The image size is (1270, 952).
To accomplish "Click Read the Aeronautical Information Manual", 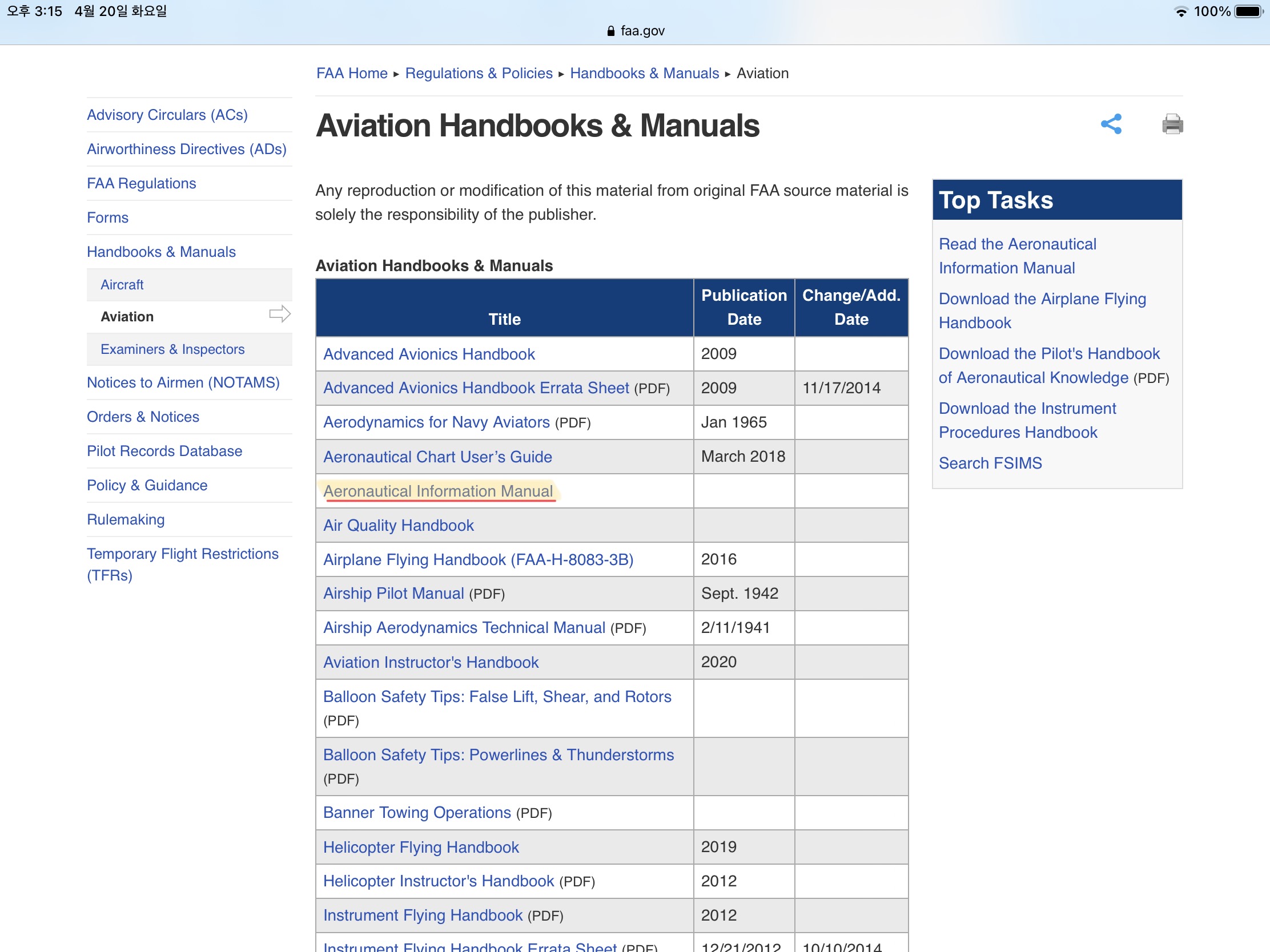I will pyautogui.click(x=1018, y=256).
